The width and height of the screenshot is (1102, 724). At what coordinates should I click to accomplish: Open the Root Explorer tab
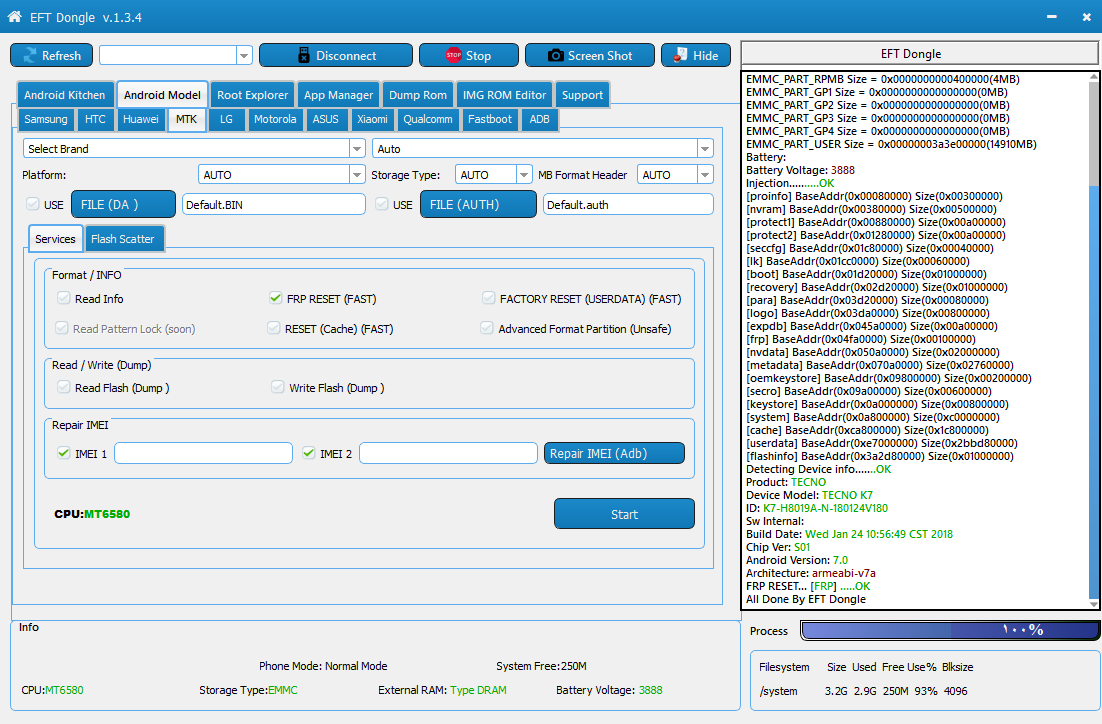pos(252,95)
